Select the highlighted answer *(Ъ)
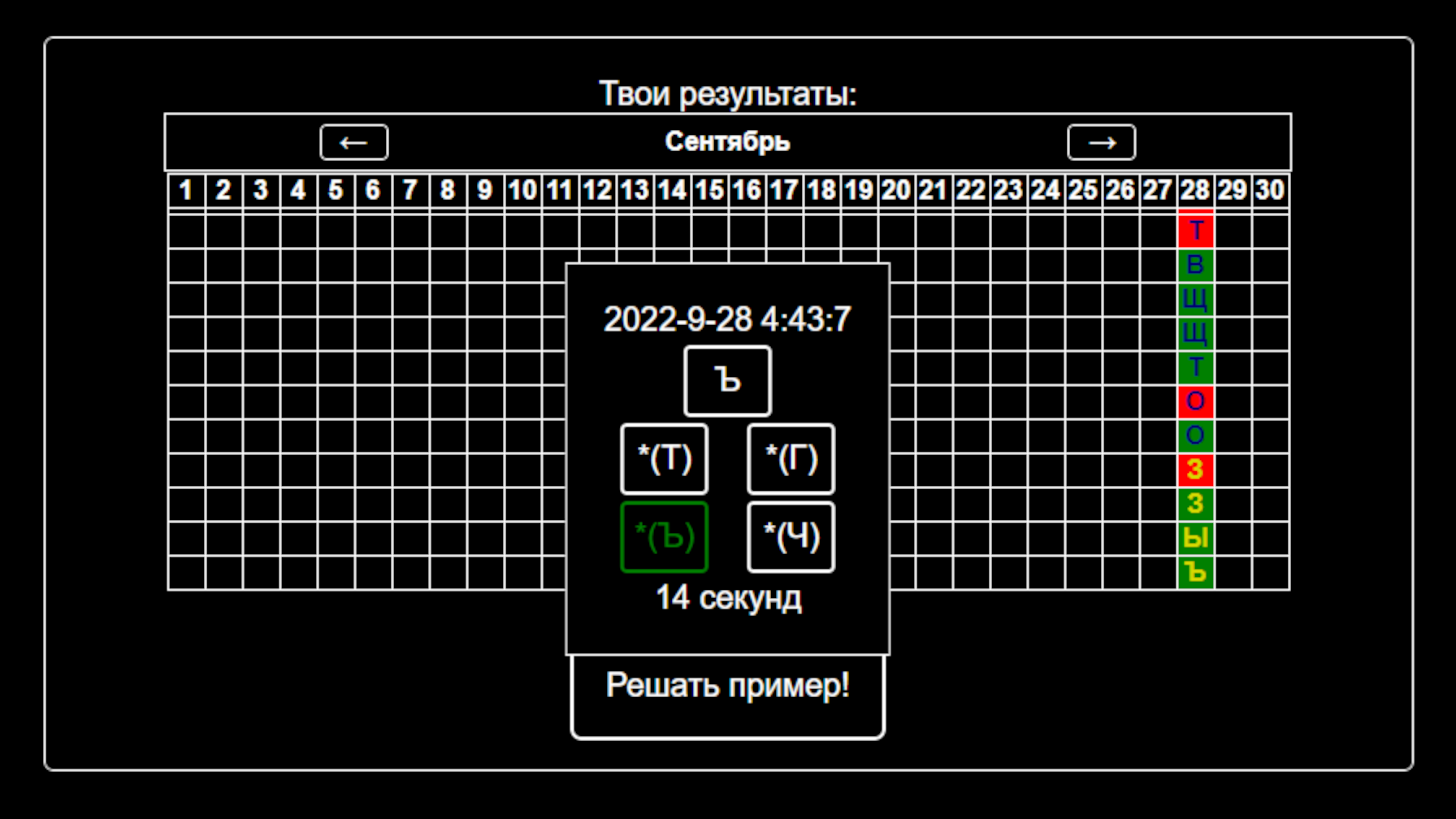The image size is (1456, 819). pyautogui.click(x=664, y=536)
